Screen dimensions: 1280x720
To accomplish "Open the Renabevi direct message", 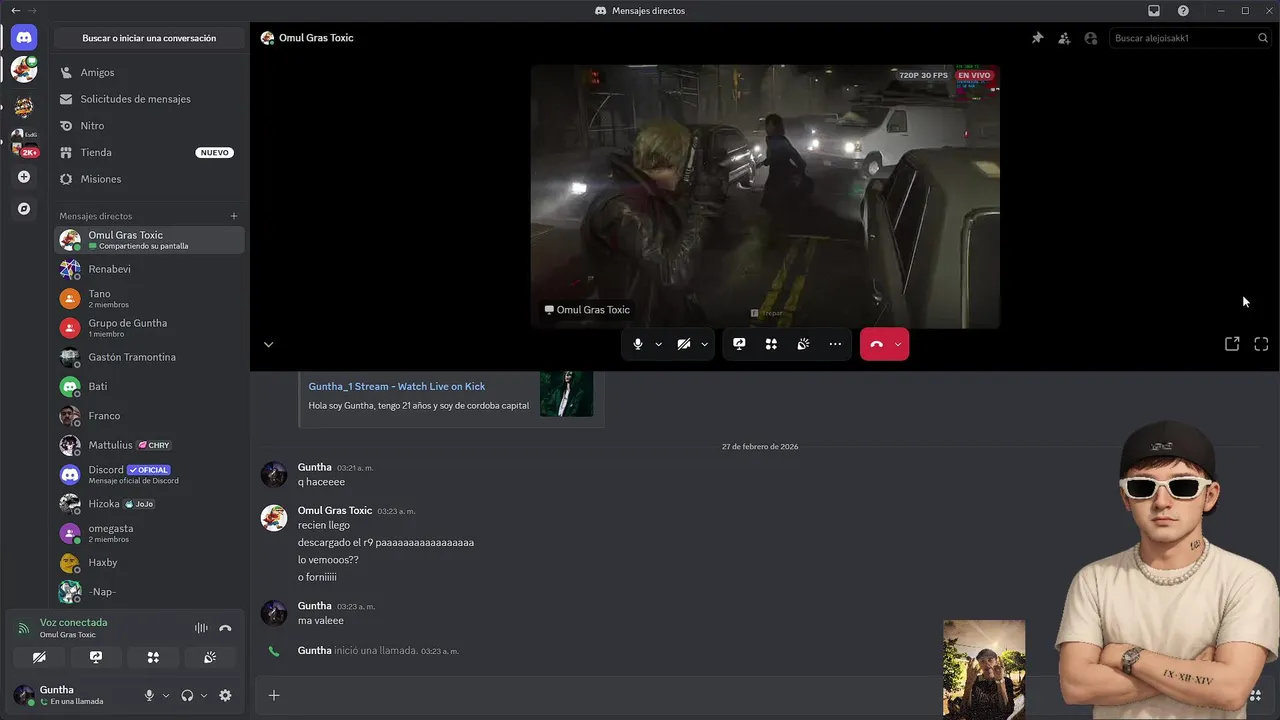I will 149,269.
